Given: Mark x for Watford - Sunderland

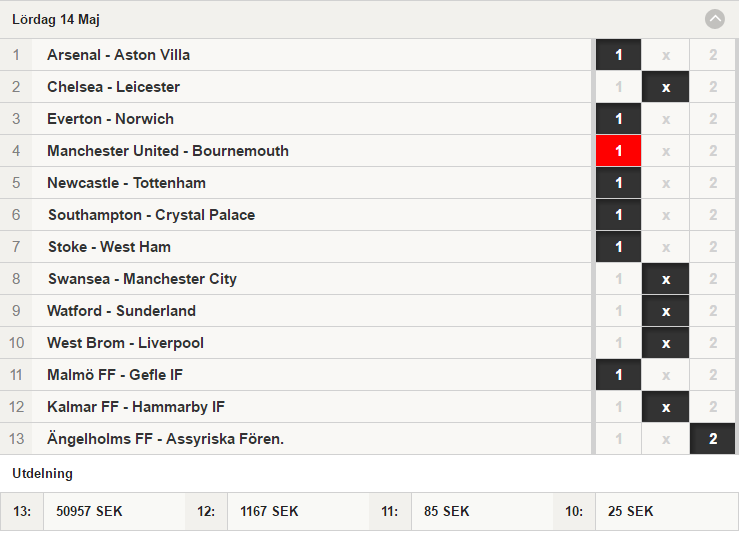Looking at the screenshot, I should click(x=665, y=311).
